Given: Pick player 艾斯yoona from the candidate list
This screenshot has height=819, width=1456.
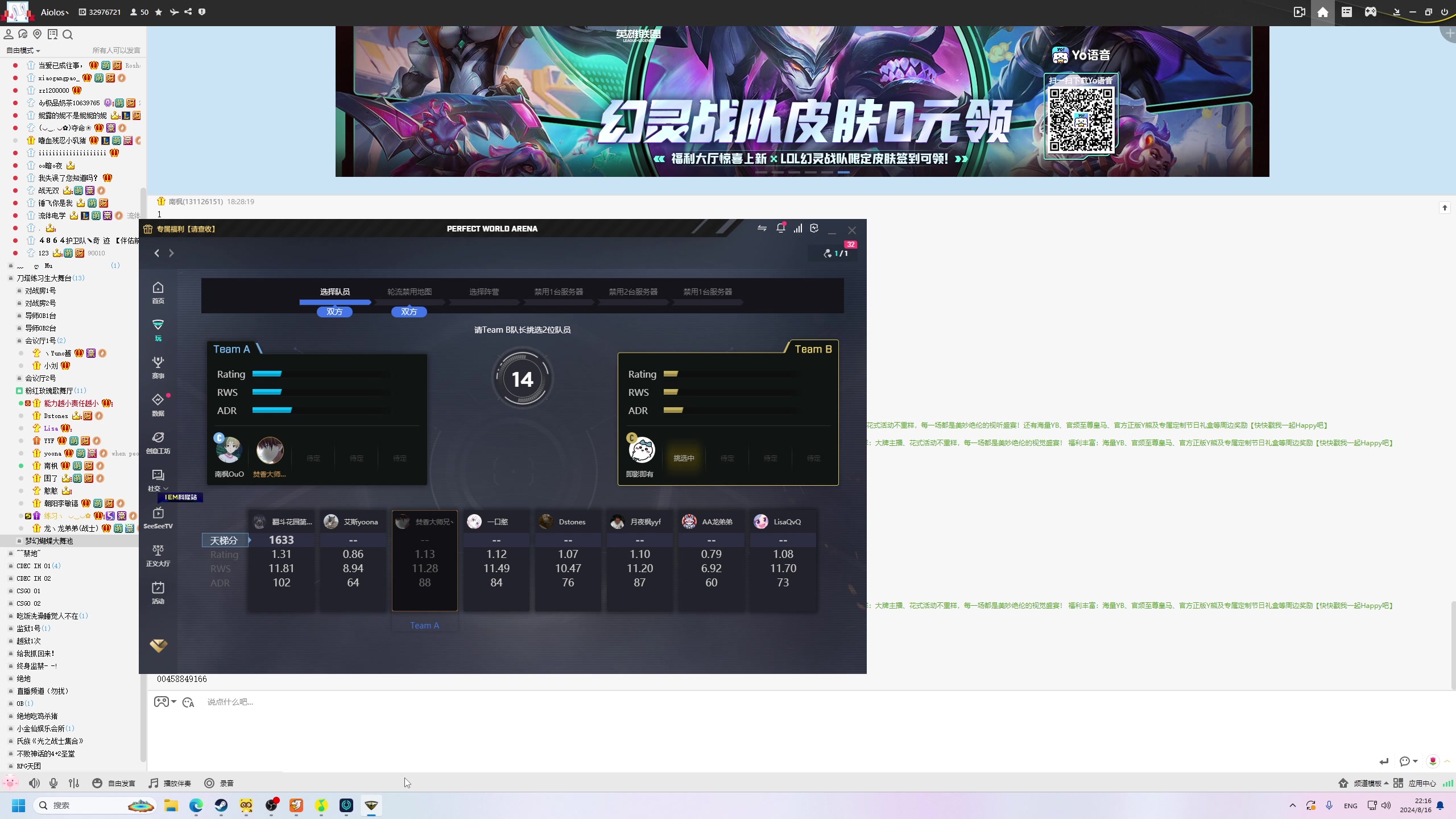Looking at the screenshot, I should pyautogui.click(x=353, y=560).
